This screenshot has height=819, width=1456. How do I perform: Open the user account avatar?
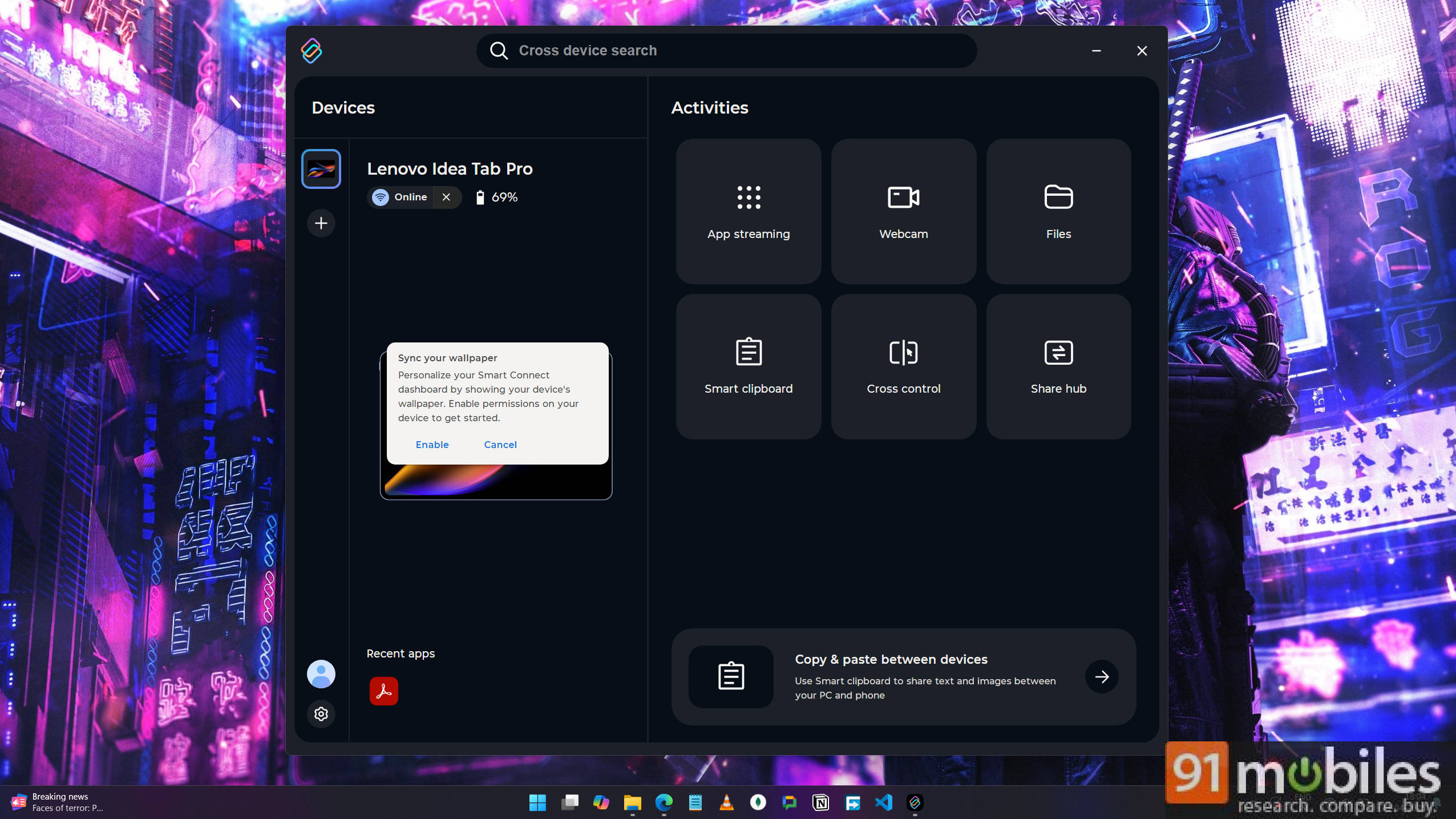point(321,674)
